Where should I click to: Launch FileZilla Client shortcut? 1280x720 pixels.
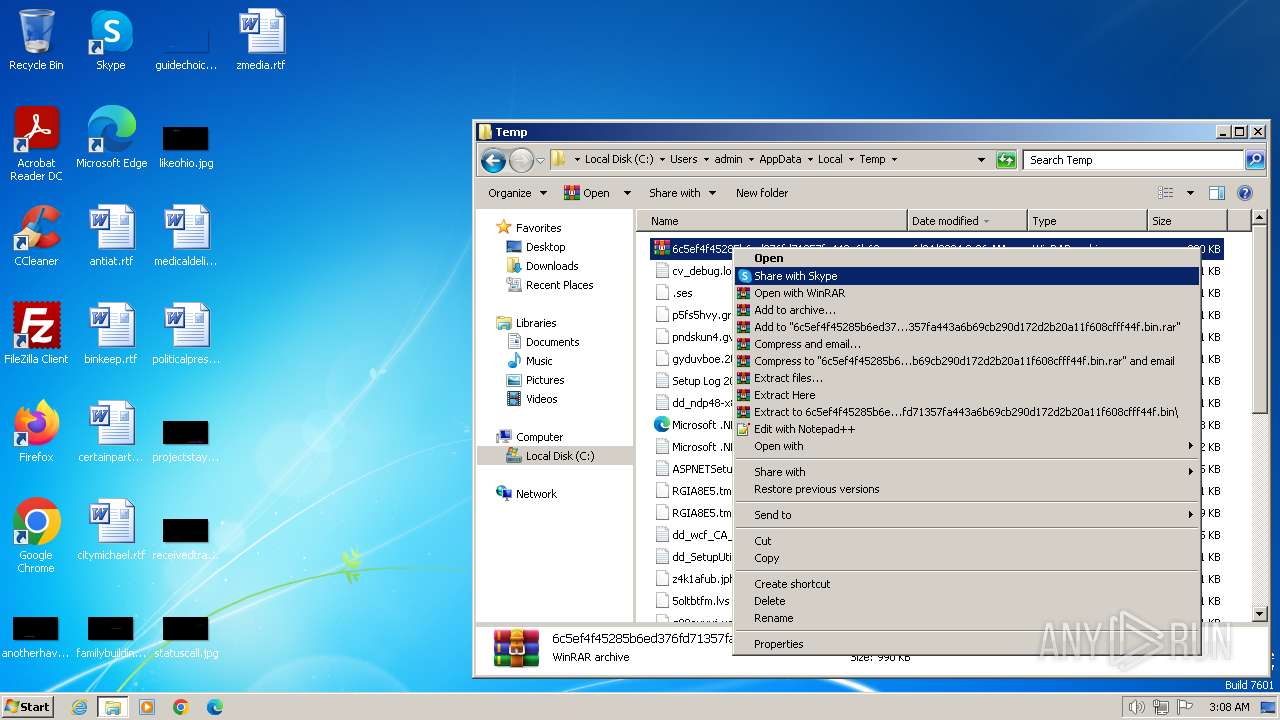pos(36,334)
